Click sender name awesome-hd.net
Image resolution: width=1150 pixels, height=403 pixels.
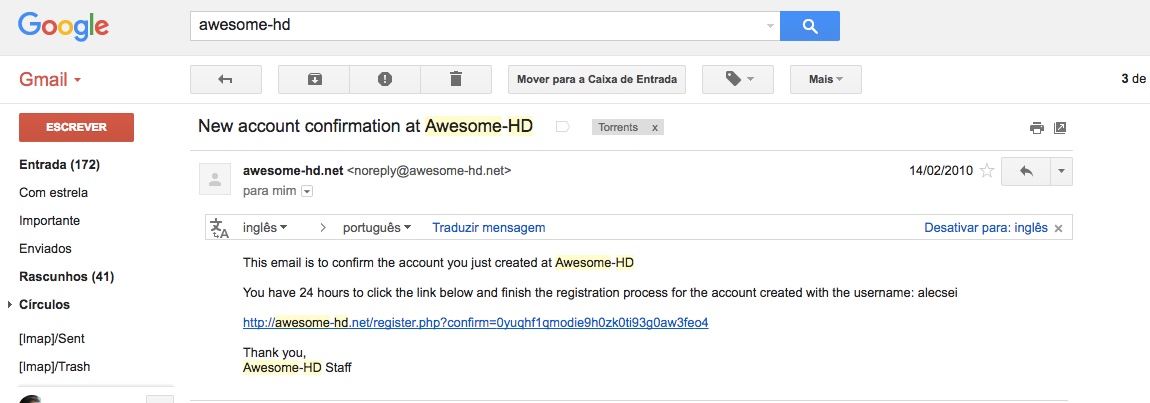(293, 171)
